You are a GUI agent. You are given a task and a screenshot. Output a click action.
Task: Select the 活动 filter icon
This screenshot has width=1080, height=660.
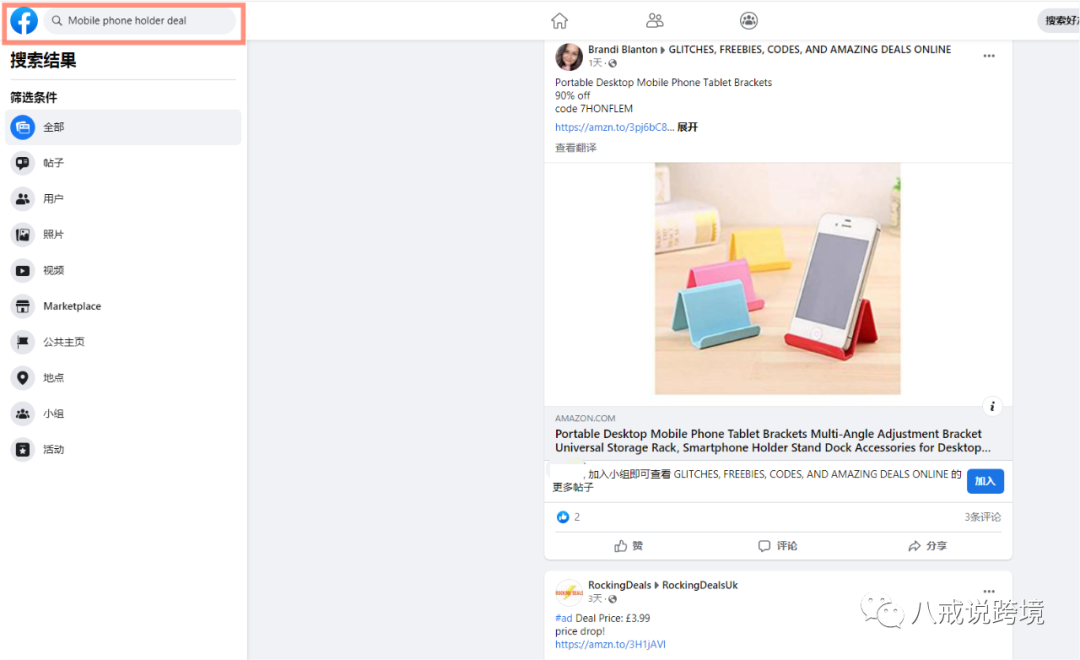(23, 449)
